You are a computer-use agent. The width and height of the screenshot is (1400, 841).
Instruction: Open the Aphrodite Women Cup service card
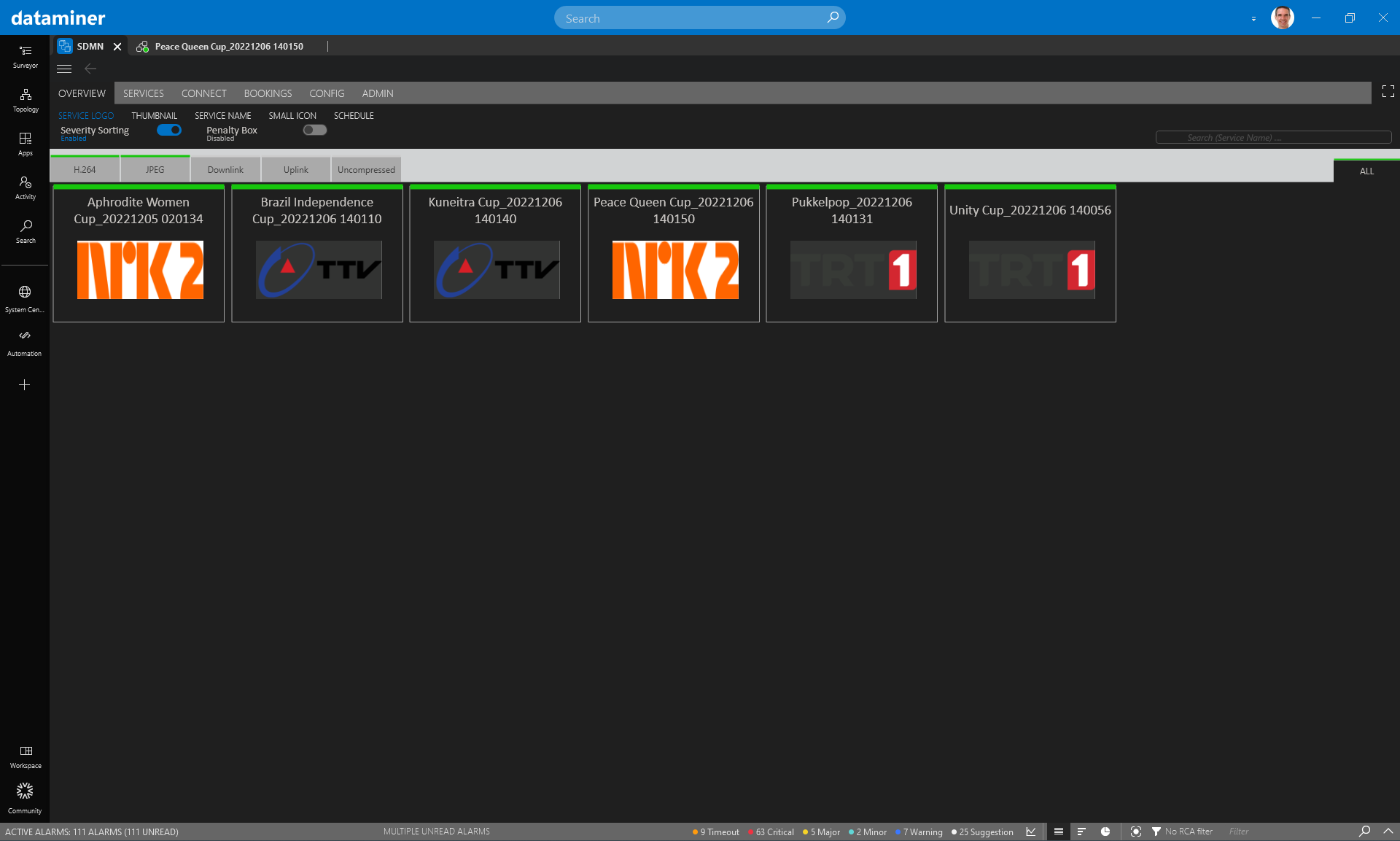point(139,253)
